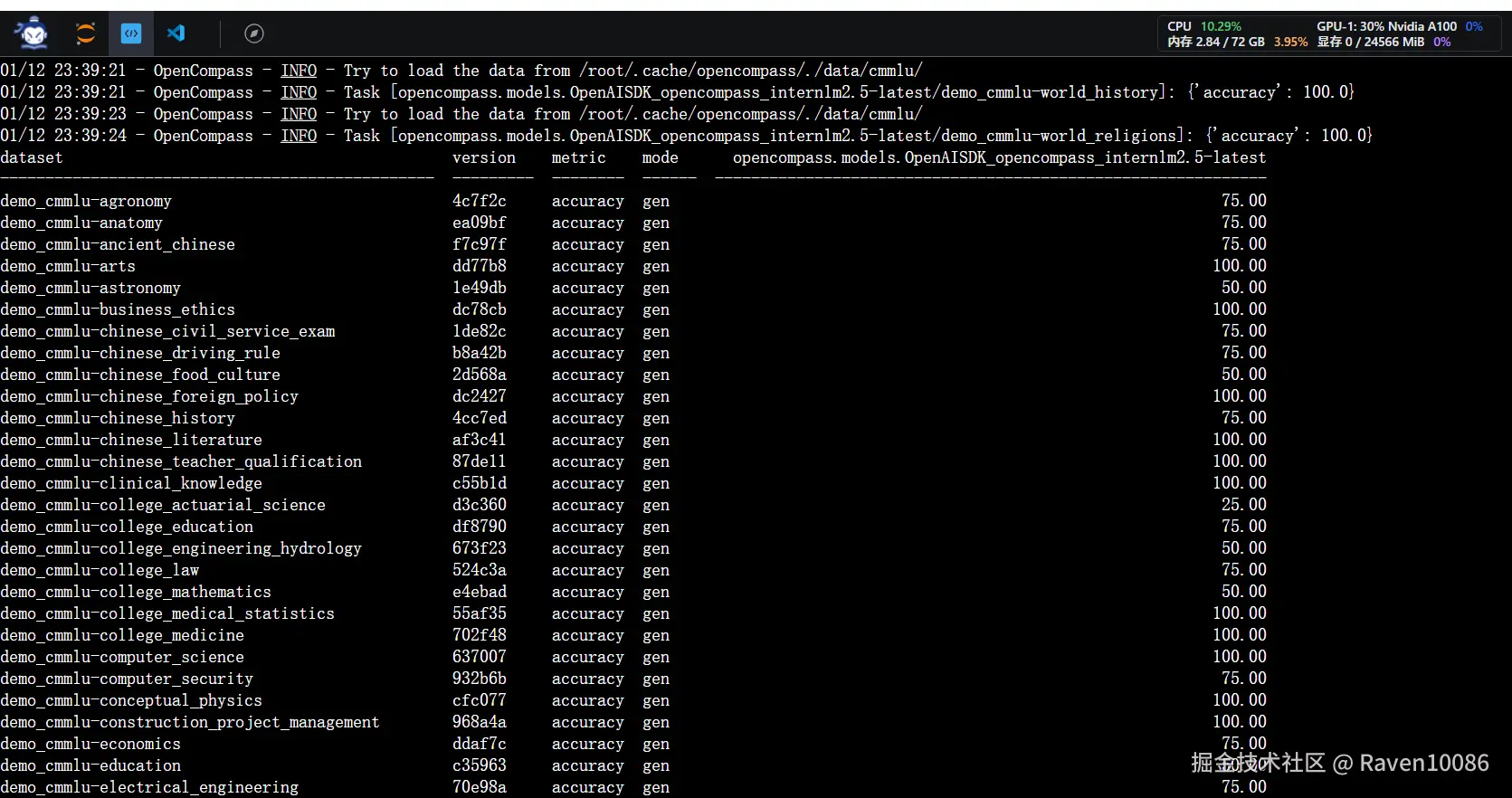1512x798 pixels.
Task: Click the 50.00 score for astronomy row
Action: (x=1244, y=288)
